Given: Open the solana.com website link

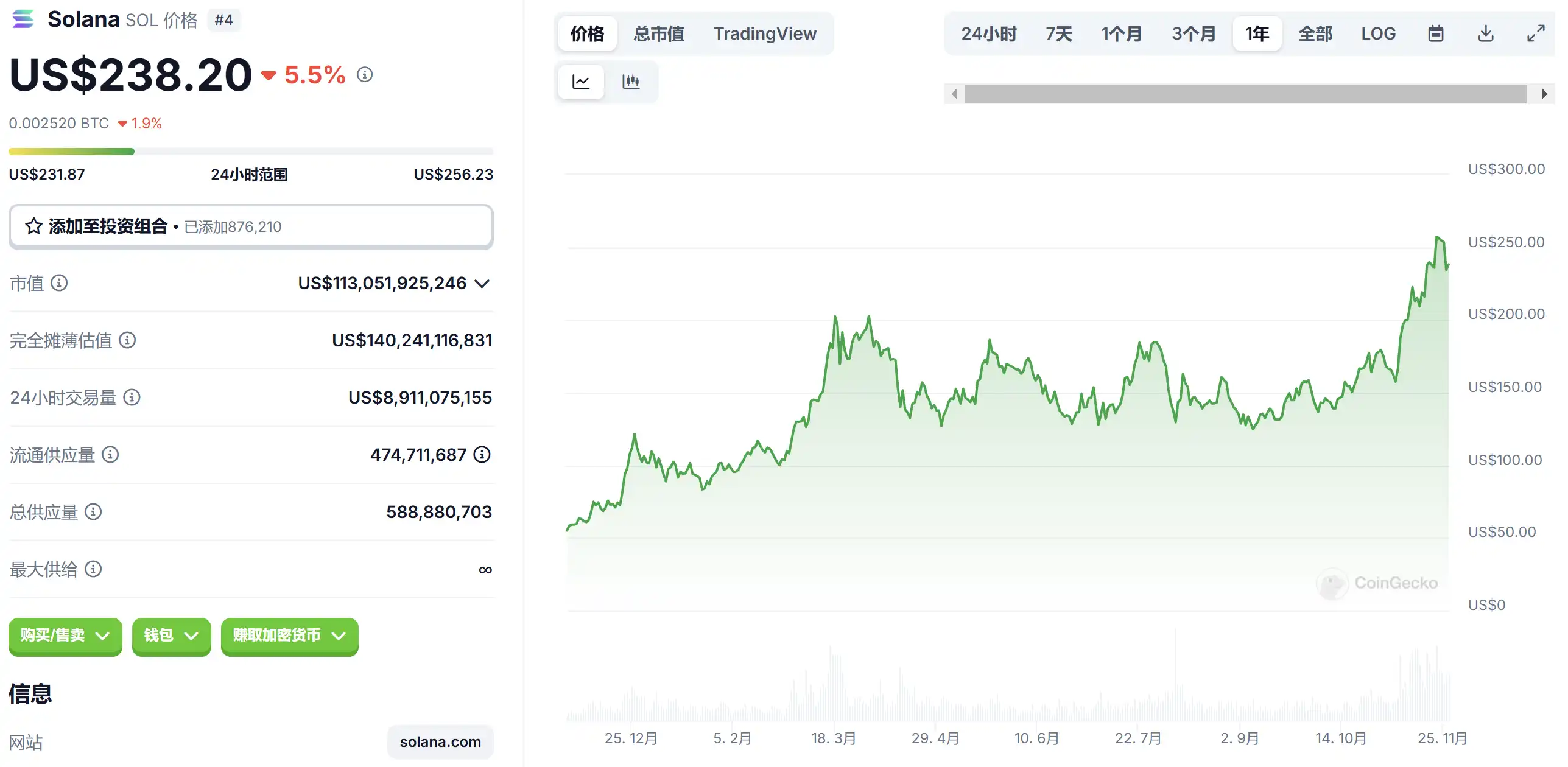Looking at the screenshot, I should pos(440,742).
